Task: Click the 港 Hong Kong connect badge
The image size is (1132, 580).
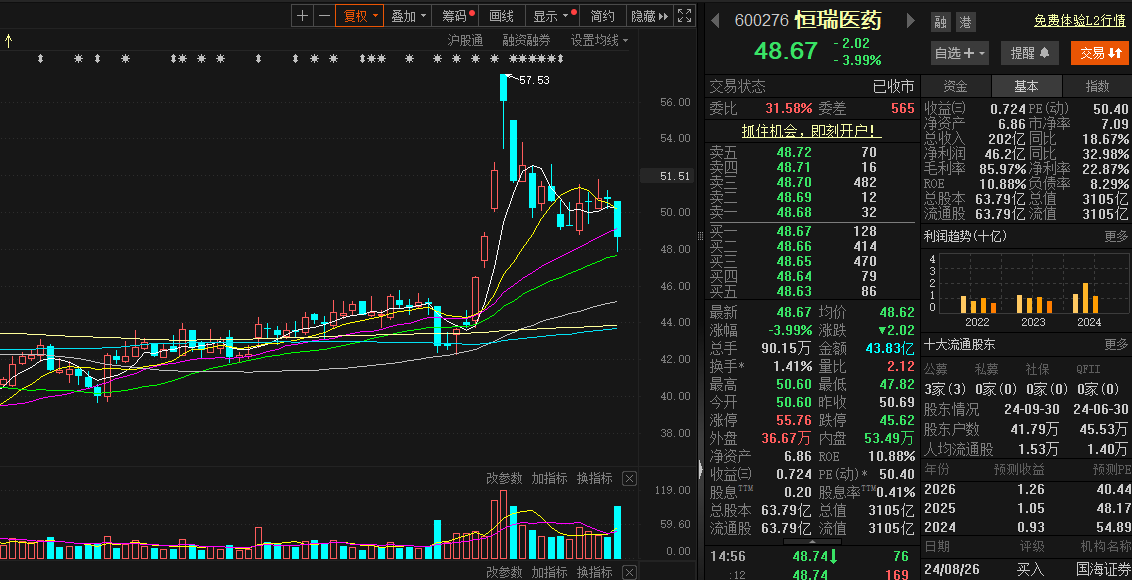Action: tap(965, 22)
